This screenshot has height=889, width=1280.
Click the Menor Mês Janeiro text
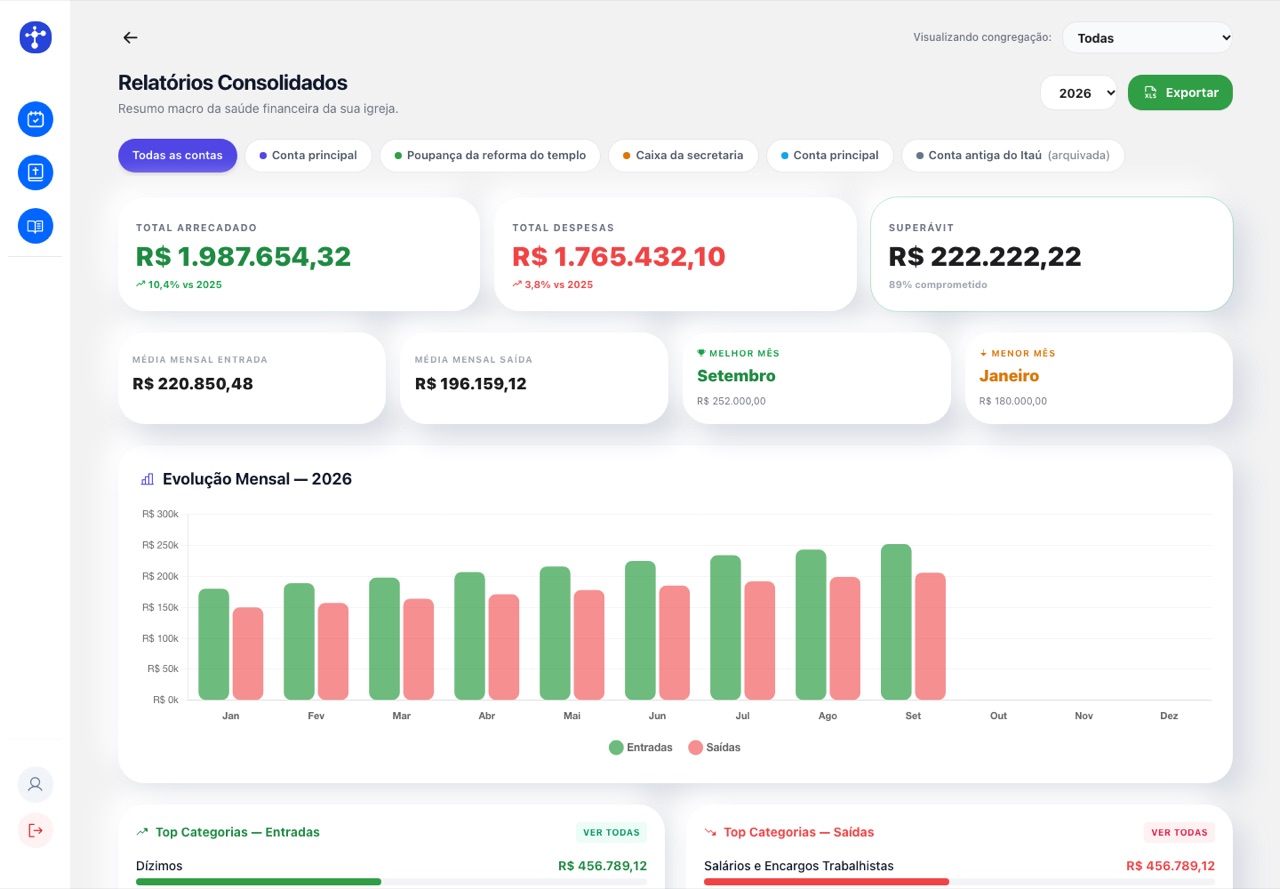(1009, 376)
